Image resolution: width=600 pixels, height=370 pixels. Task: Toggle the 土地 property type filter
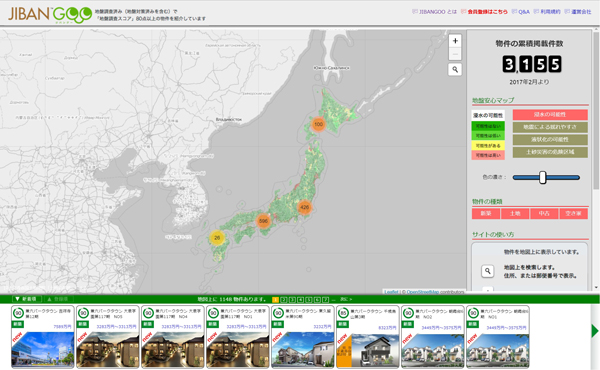coord(515,213)
